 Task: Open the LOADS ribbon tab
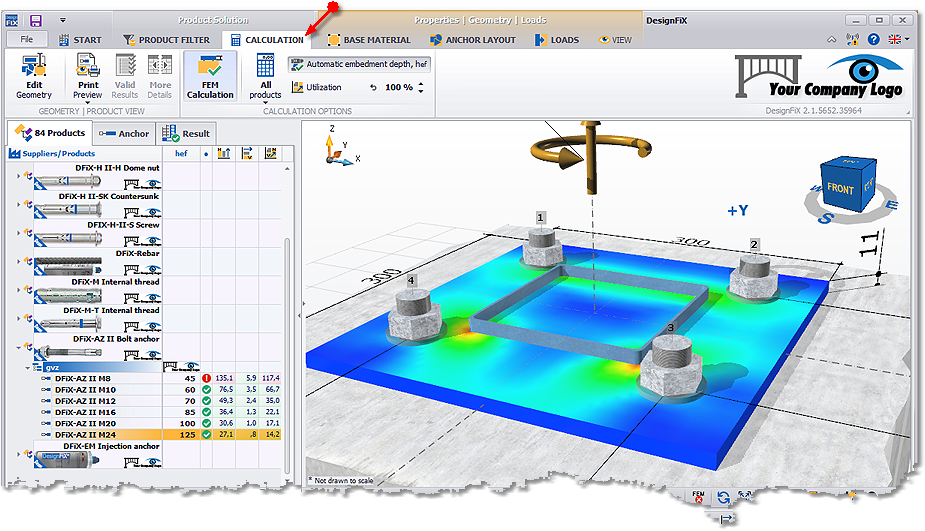(x=557, y=40)
